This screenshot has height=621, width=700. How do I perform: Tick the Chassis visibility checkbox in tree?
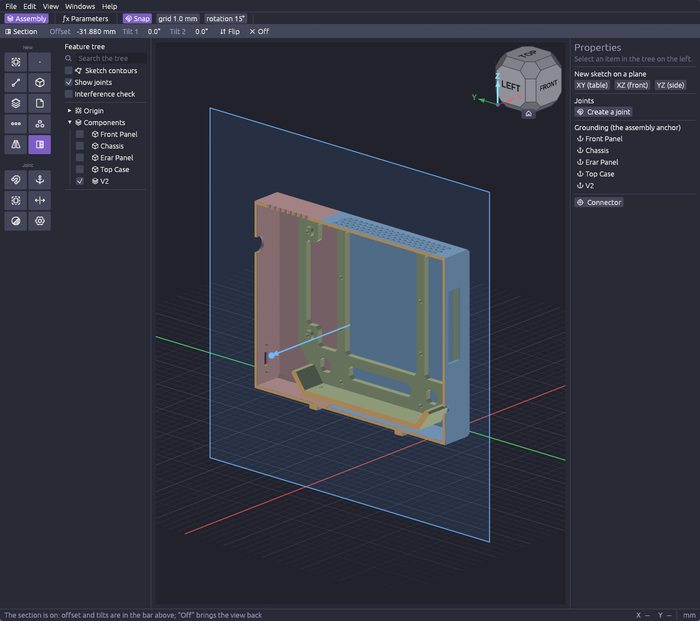pos(80,146)
